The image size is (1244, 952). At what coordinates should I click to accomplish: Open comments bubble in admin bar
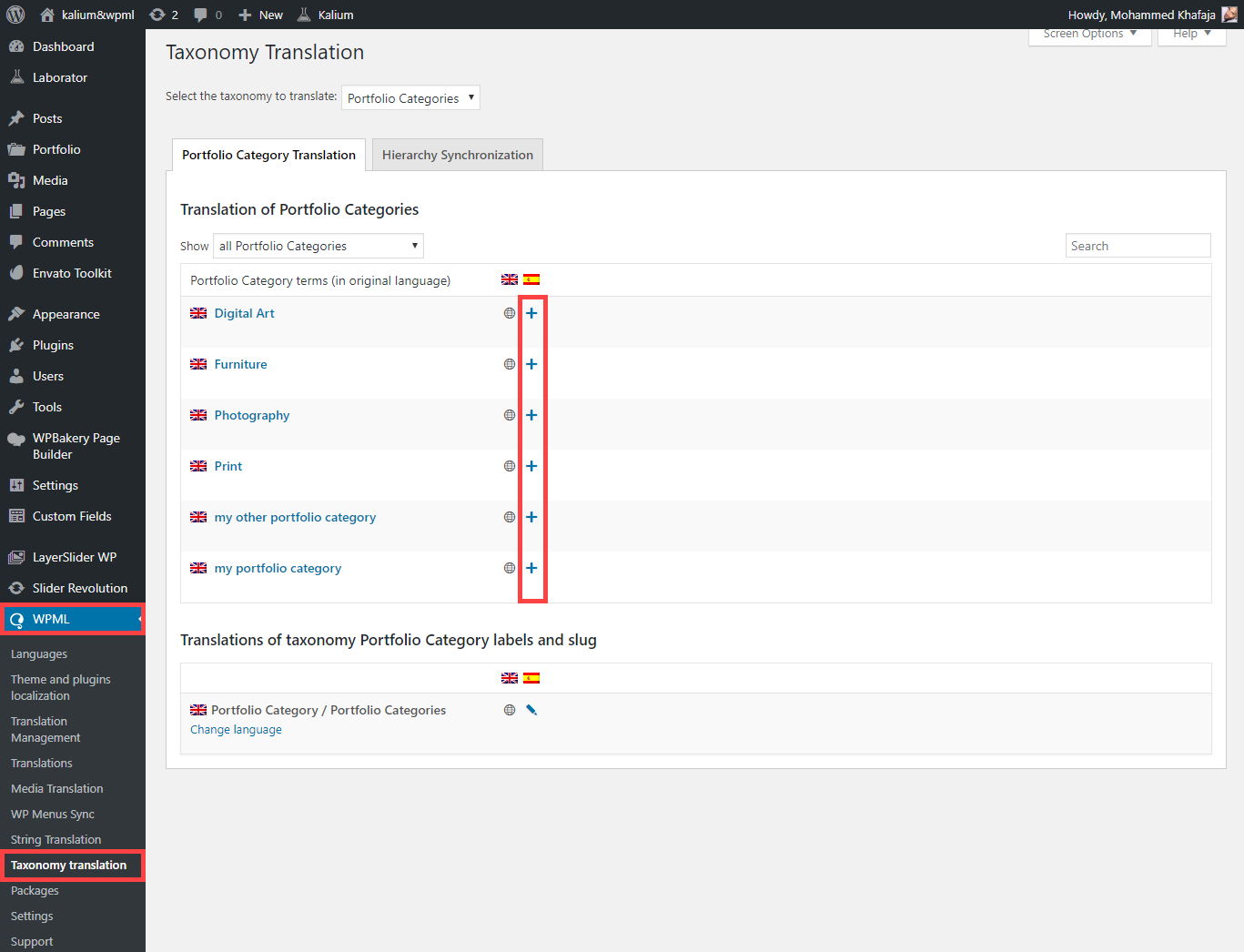tap(207, 15)
